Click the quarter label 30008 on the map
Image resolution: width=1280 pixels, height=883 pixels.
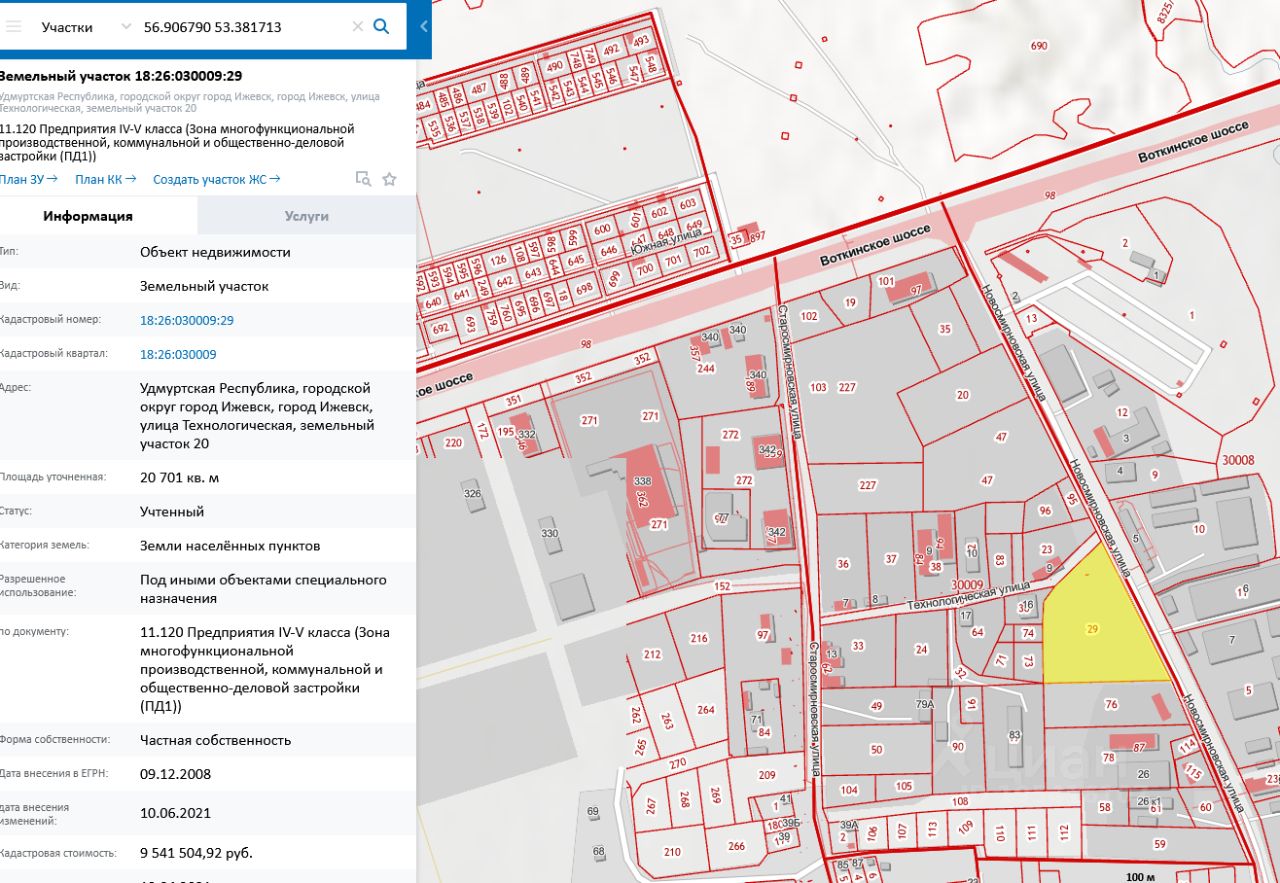[1237, 460]
